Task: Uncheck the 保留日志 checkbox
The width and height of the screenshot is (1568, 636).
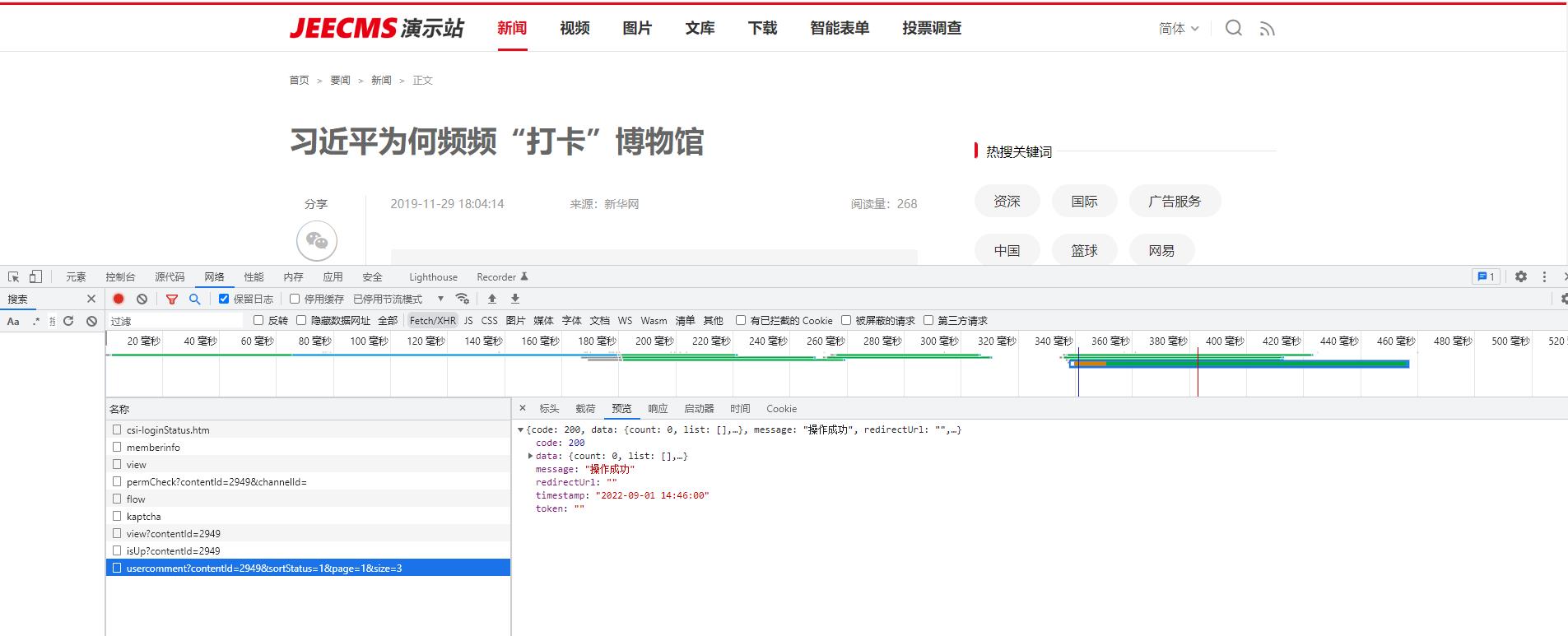Action: tap(224, 299)
